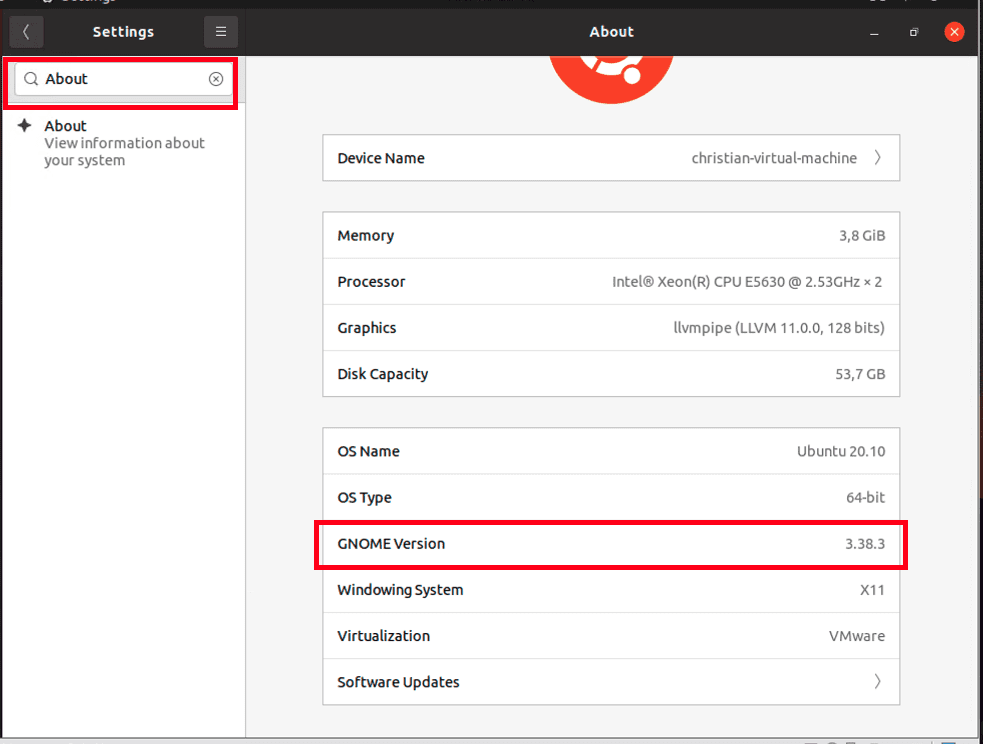
Task: Click the star icon beside About result
Action: tap(25, 126)
